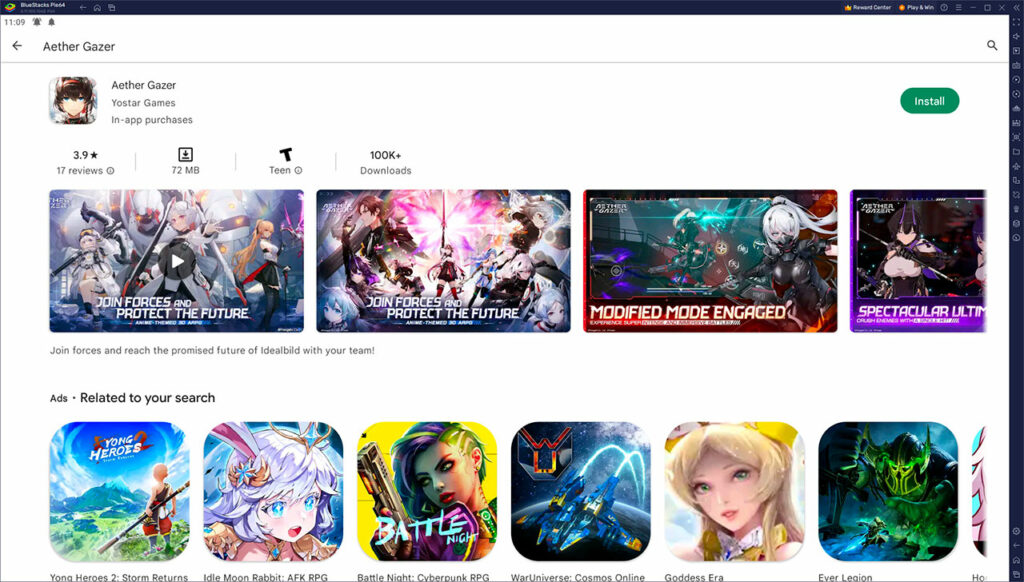
Task: Open the Modified Mode Engaged screenshot
Action: [710, 260]
